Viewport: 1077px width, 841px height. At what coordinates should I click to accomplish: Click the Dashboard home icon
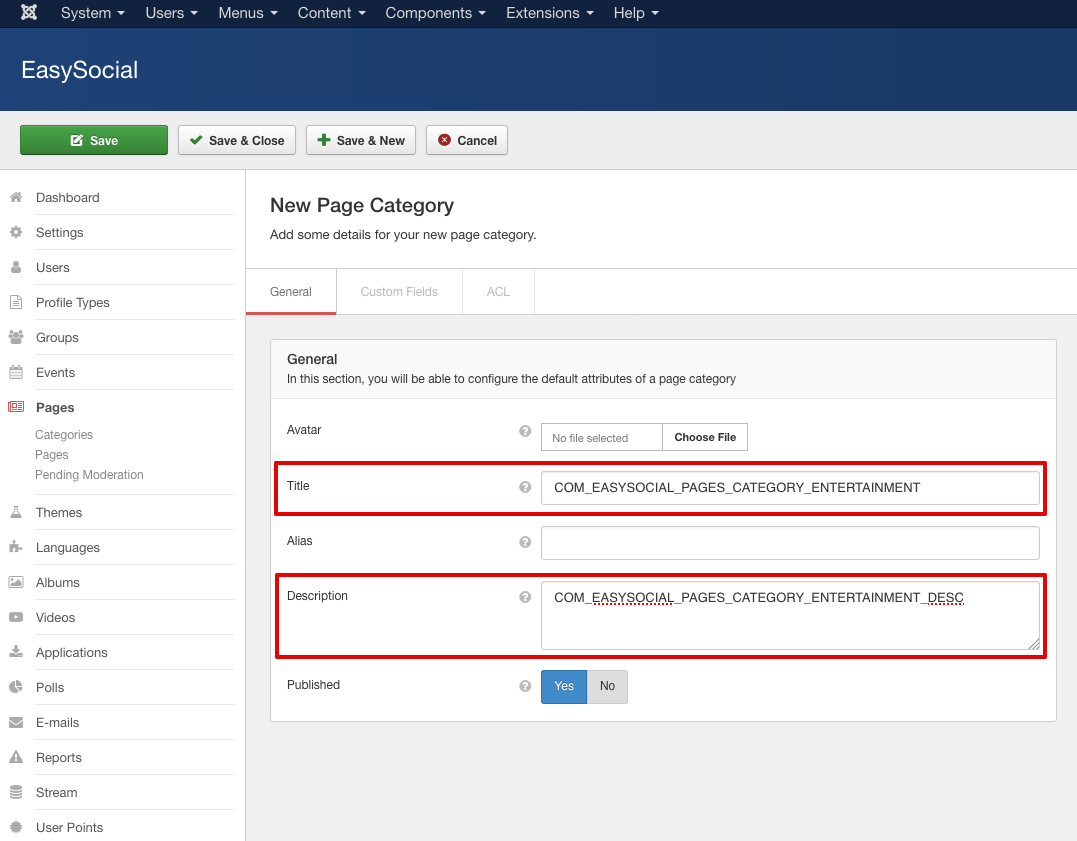click(x=16, y=197)
